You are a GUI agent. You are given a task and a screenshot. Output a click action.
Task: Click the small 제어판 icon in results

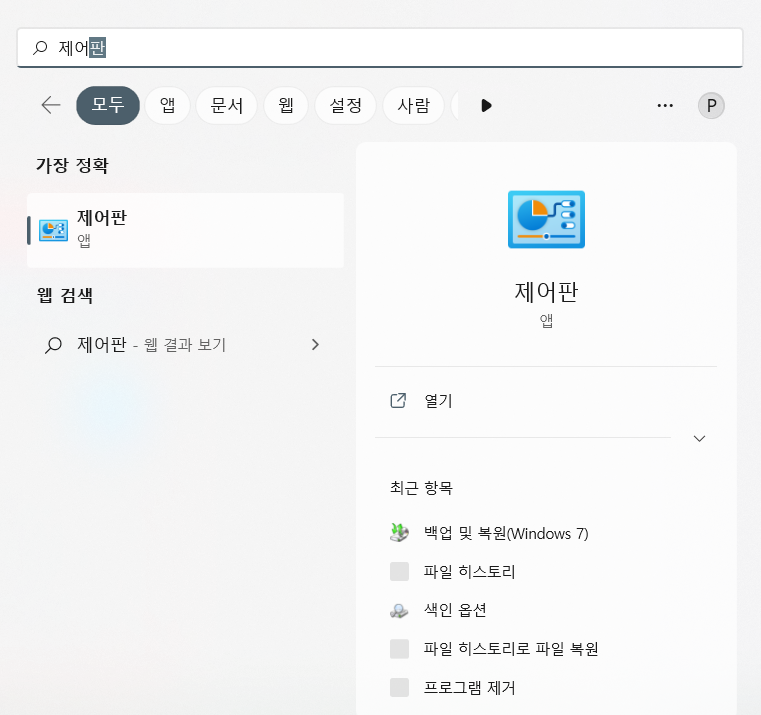53,230
